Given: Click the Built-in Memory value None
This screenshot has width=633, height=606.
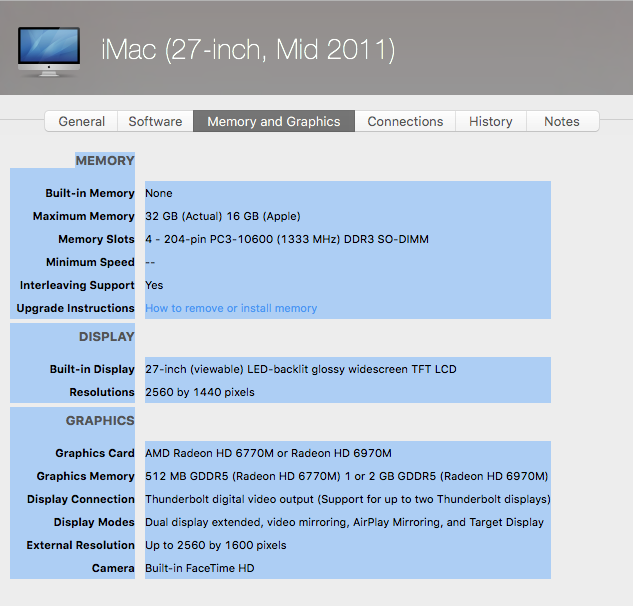Looking at the screenshot, I should tap(159, 193).
